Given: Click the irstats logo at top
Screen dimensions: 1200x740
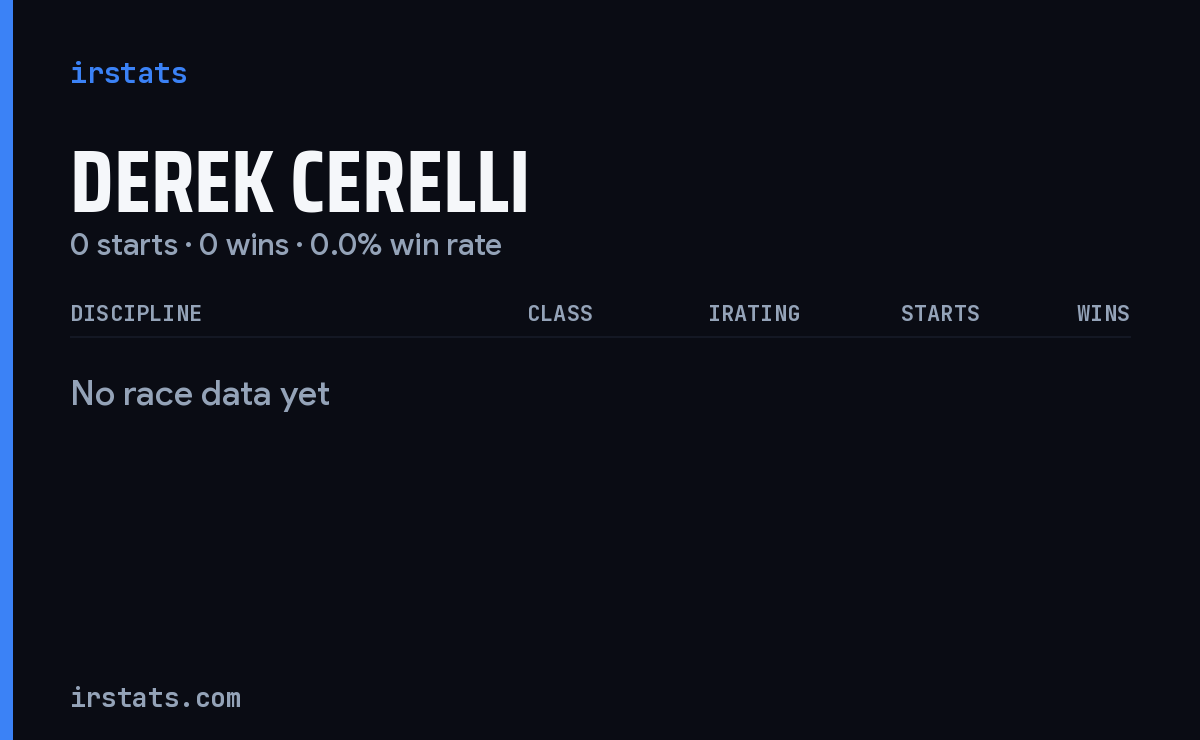Looking at the screenshot, I should (x=129, y=73).
